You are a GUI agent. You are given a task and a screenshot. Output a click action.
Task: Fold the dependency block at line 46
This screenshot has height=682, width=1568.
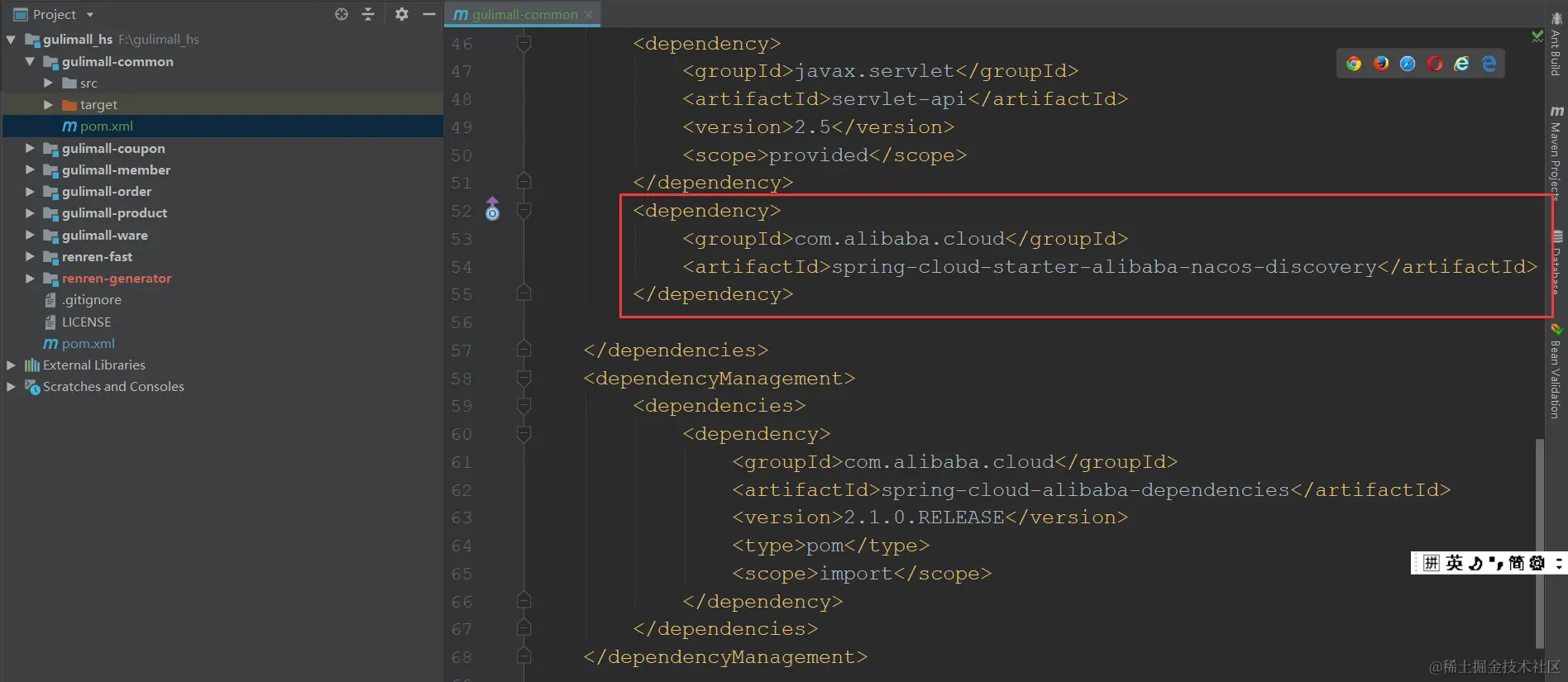(x=523, y=44)
